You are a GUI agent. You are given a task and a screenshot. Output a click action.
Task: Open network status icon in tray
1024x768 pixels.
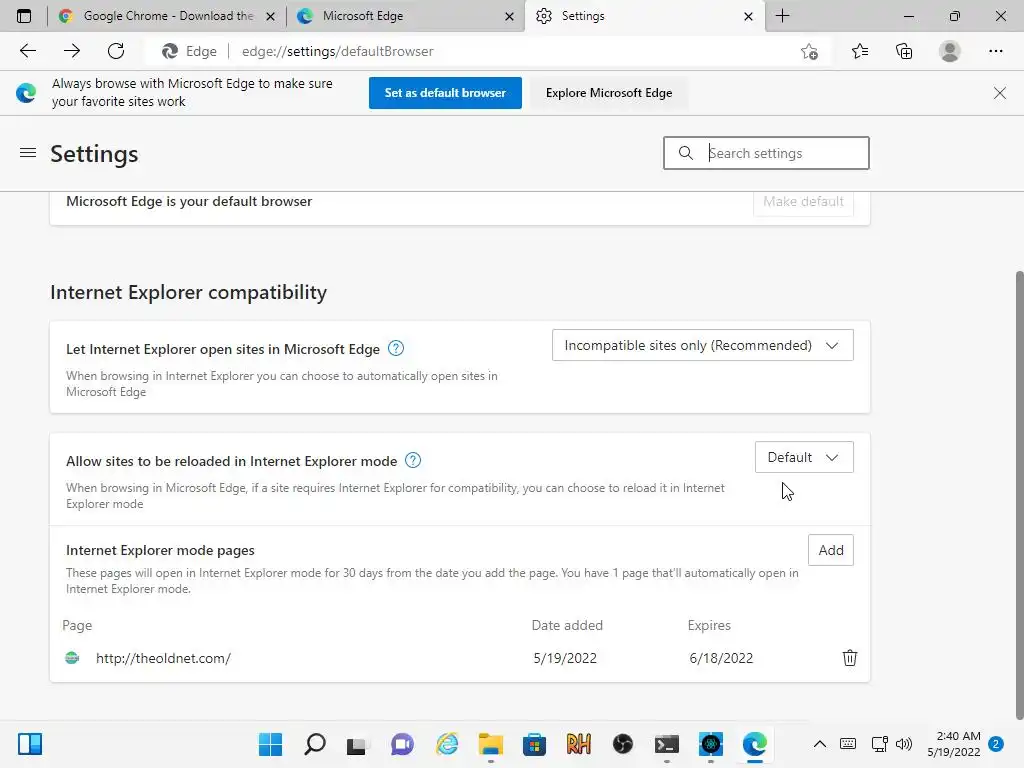(x=879, y=744)
